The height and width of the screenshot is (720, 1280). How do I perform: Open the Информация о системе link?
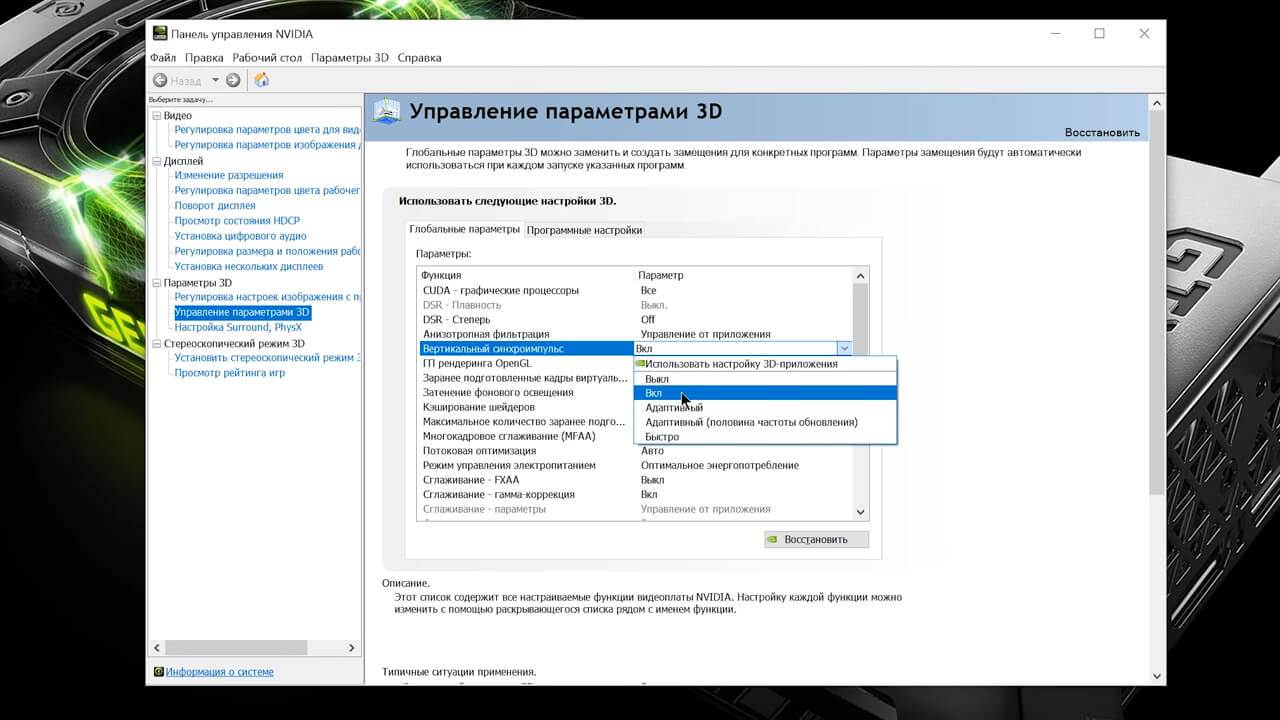click(219, 672)
